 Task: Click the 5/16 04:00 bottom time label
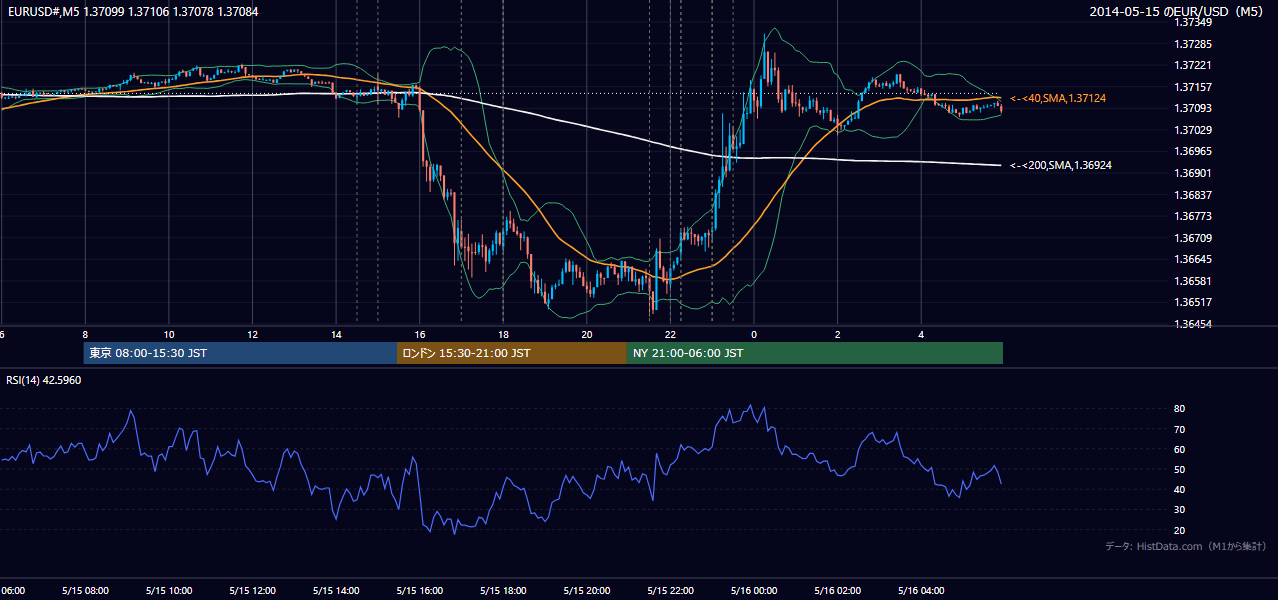(x=921, y=590)
